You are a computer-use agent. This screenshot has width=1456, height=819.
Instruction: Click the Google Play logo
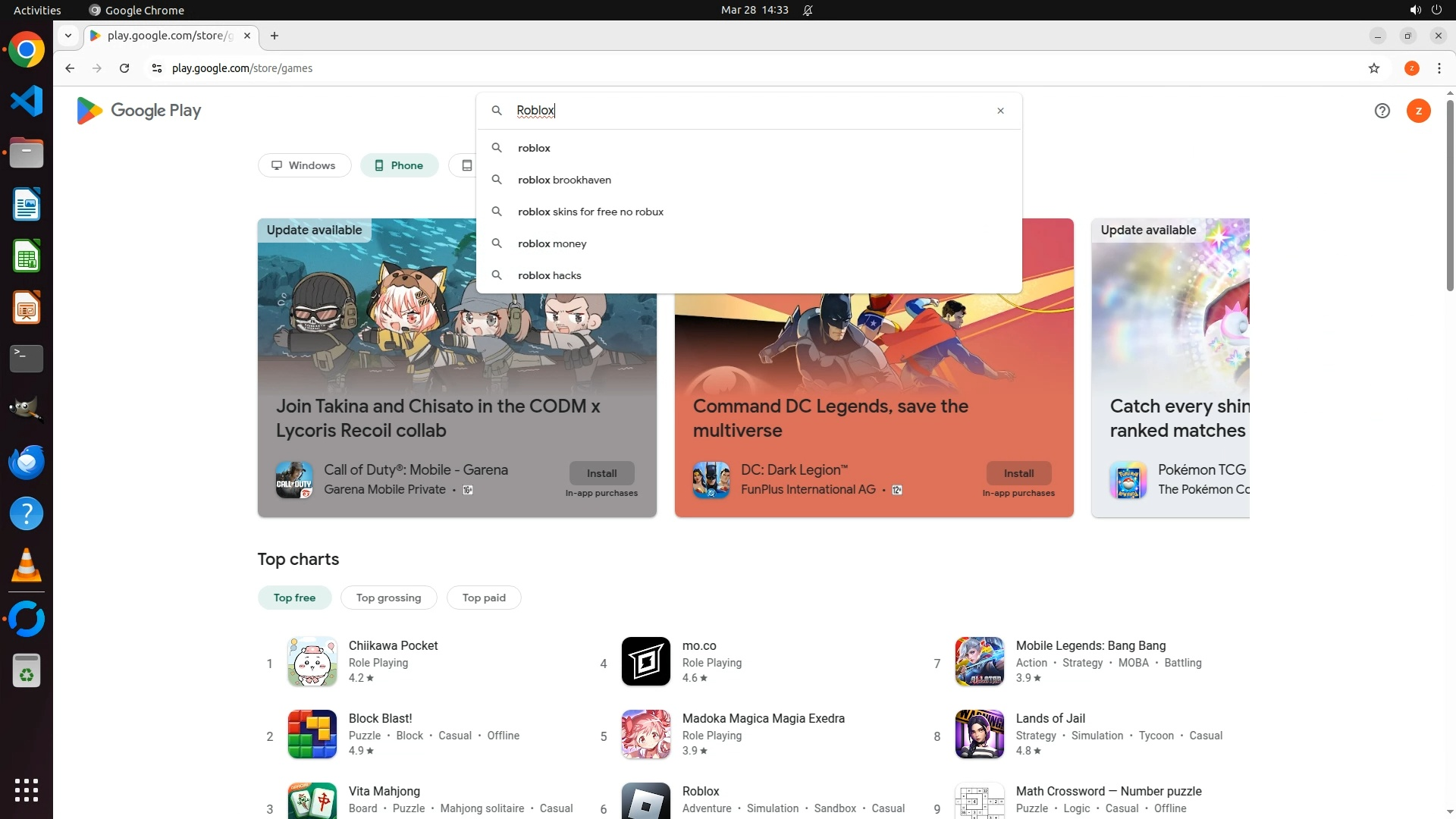(x=139, y=111)
